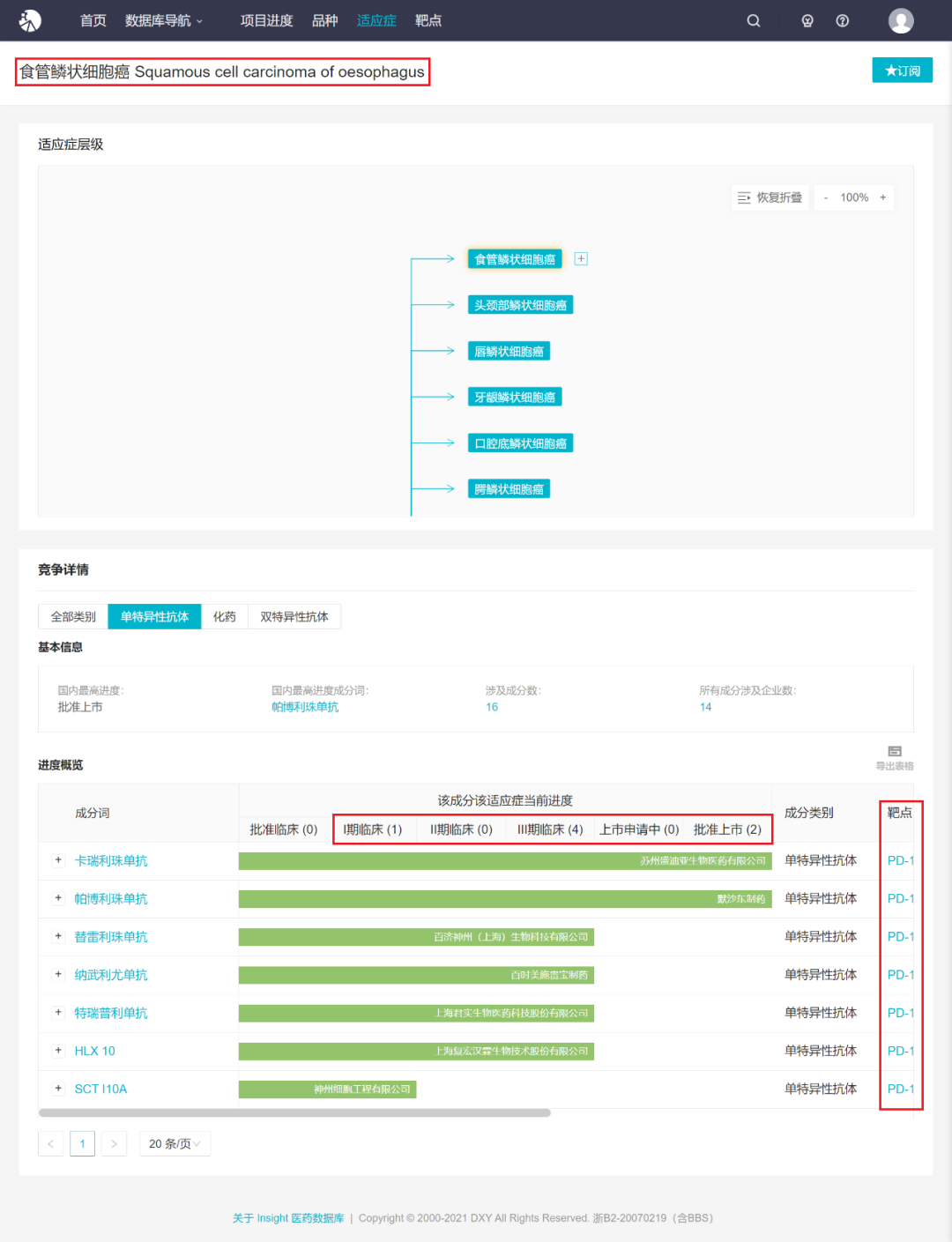Image resolution: width=952 pixels, height=1242 pixels.
Task: Open 关于 Insight 医药数据库 footer link
Action: click(x=288, y=1218)
